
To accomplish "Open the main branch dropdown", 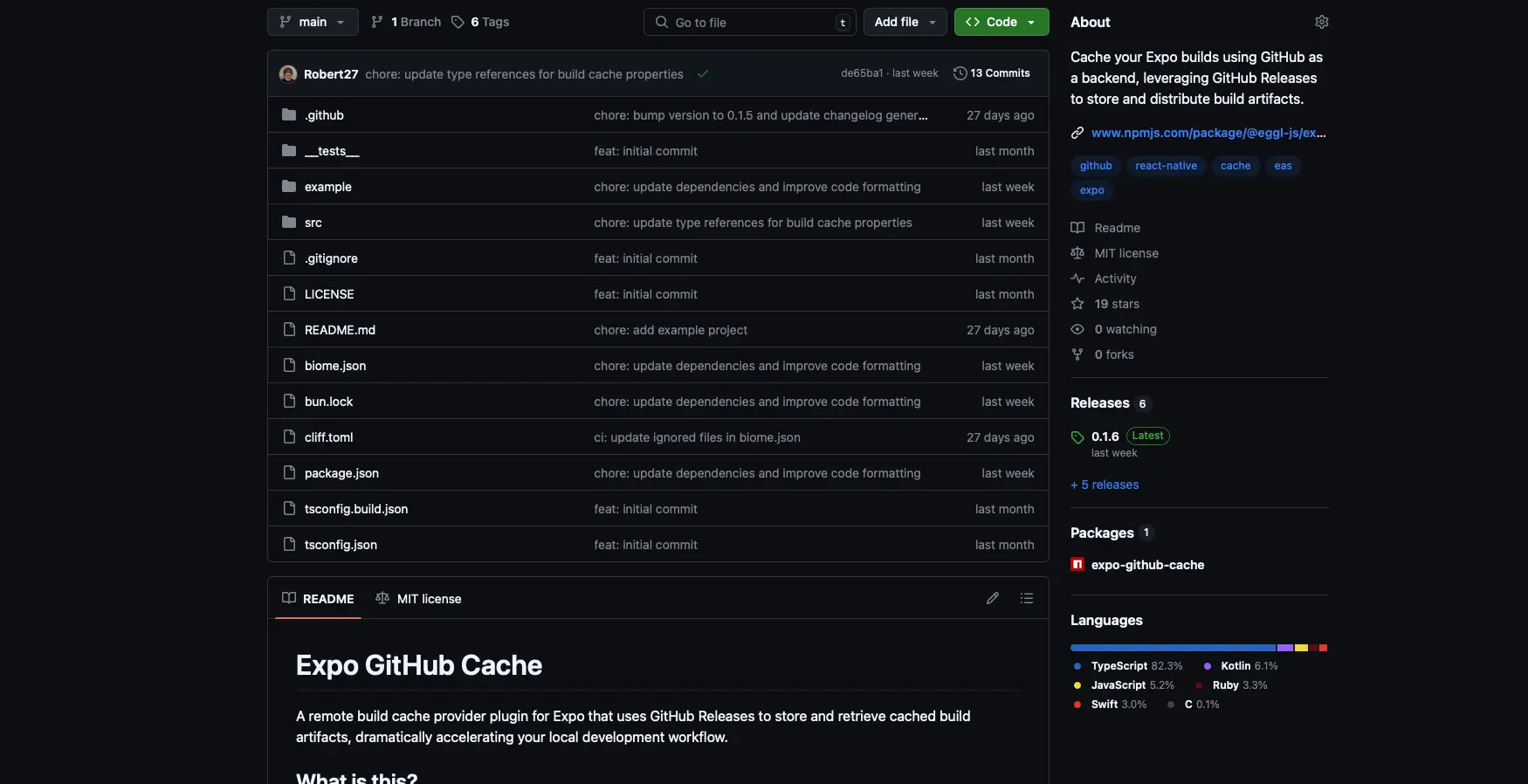I will point(313,22).
